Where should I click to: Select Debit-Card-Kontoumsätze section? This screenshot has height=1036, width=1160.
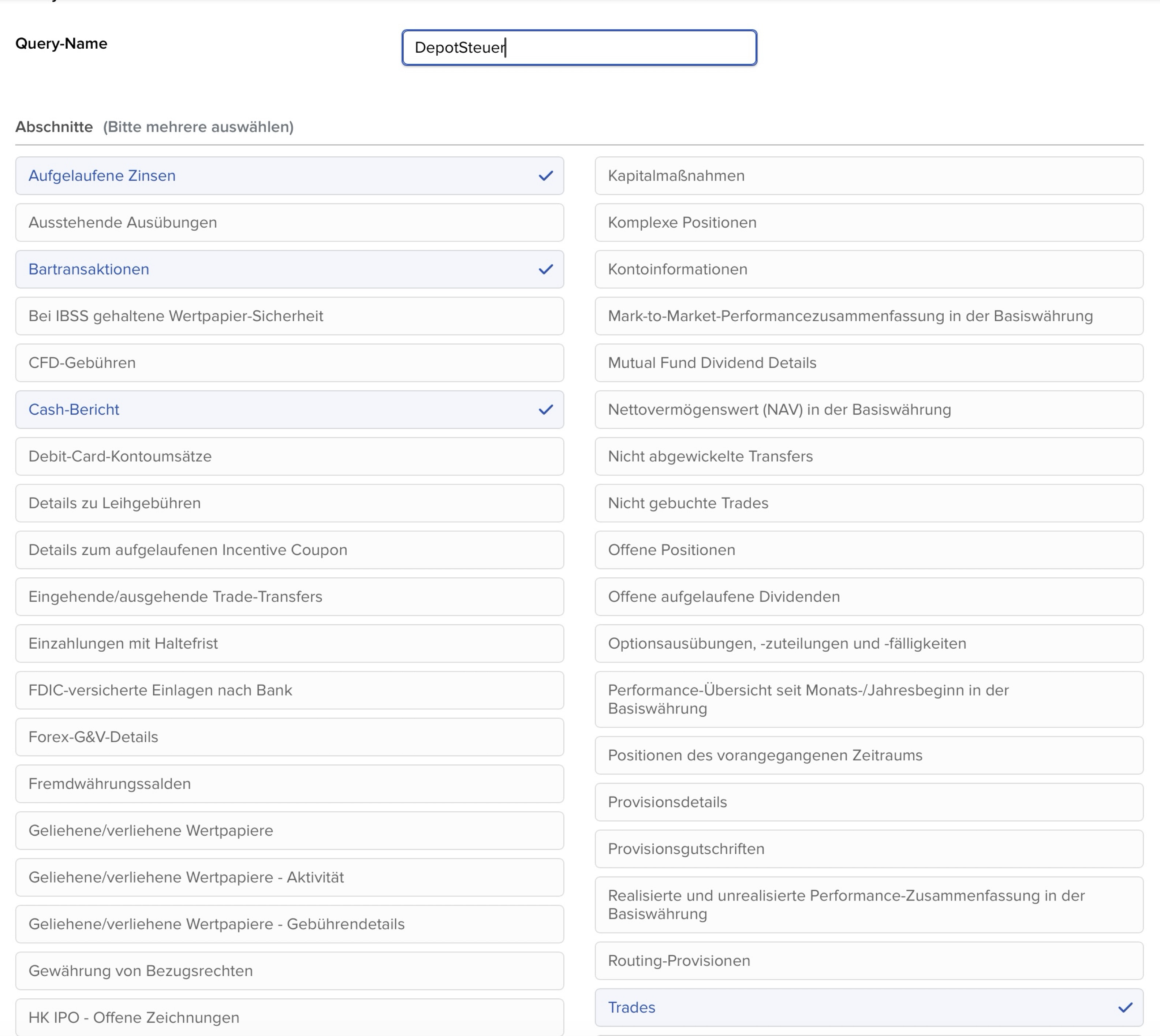click(289, 456)
